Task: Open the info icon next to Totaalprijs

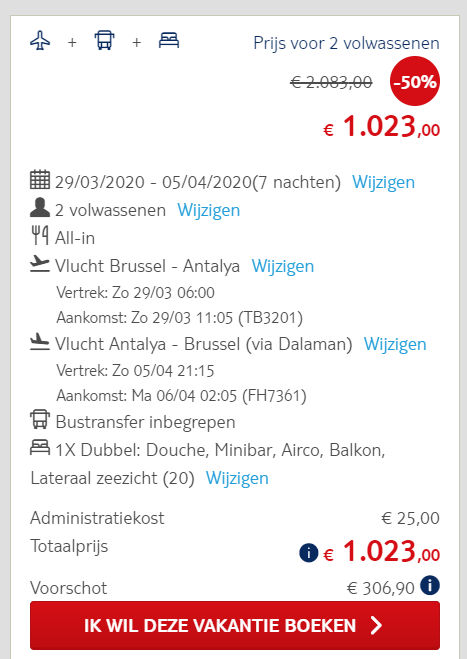Action: pyautogui.click(x=309, y=553)
